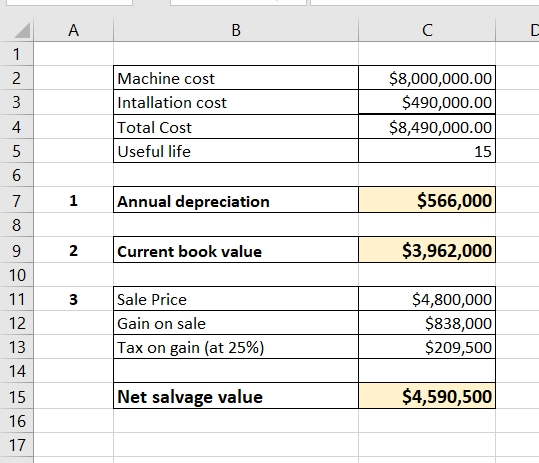Click the 'Sale Price' cell
This screenshot has width=539, height=463.
pyautogui.click(x=236, y=299)
